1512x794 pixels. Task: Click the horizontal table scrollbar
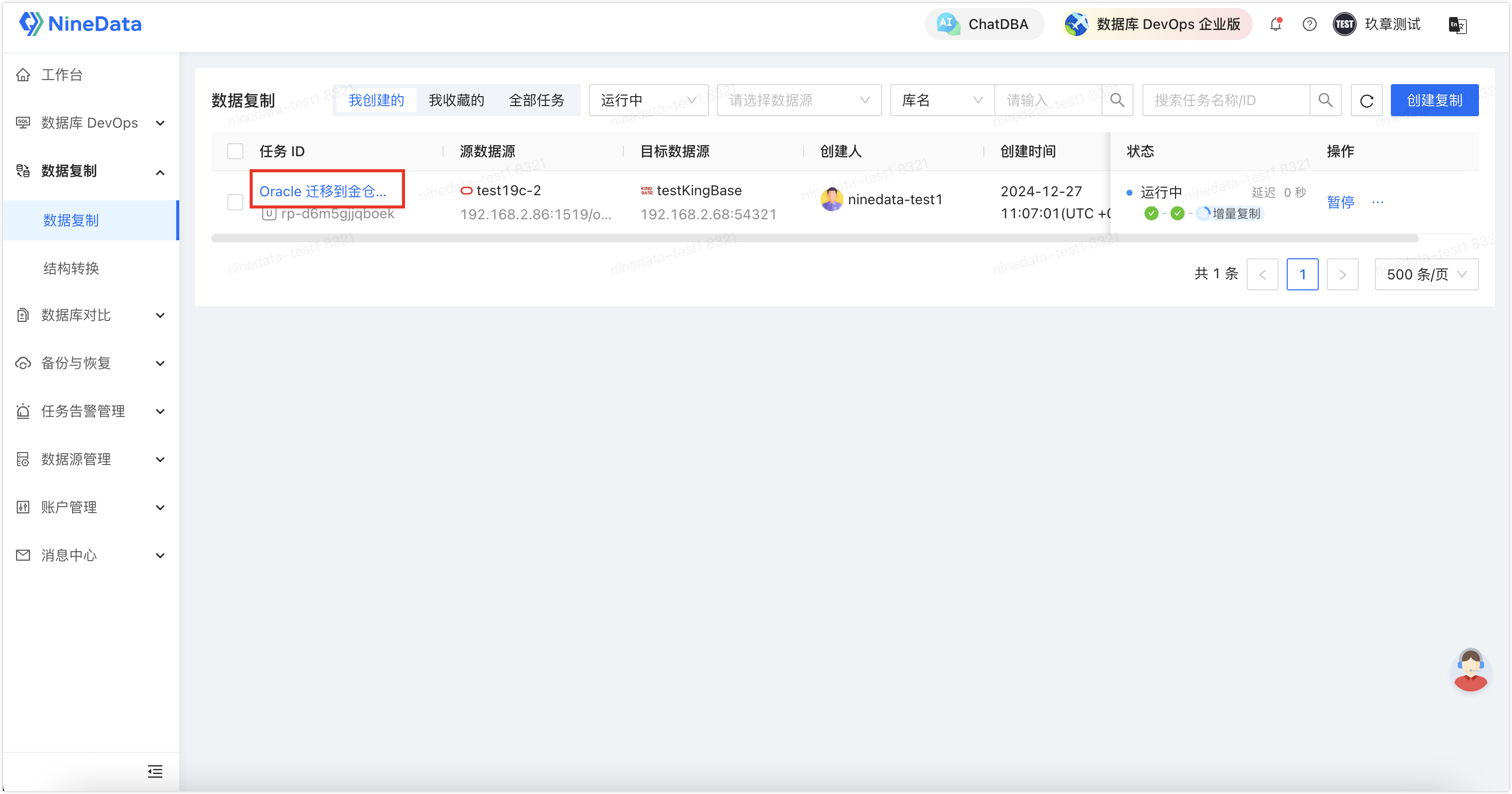[815, 238]
